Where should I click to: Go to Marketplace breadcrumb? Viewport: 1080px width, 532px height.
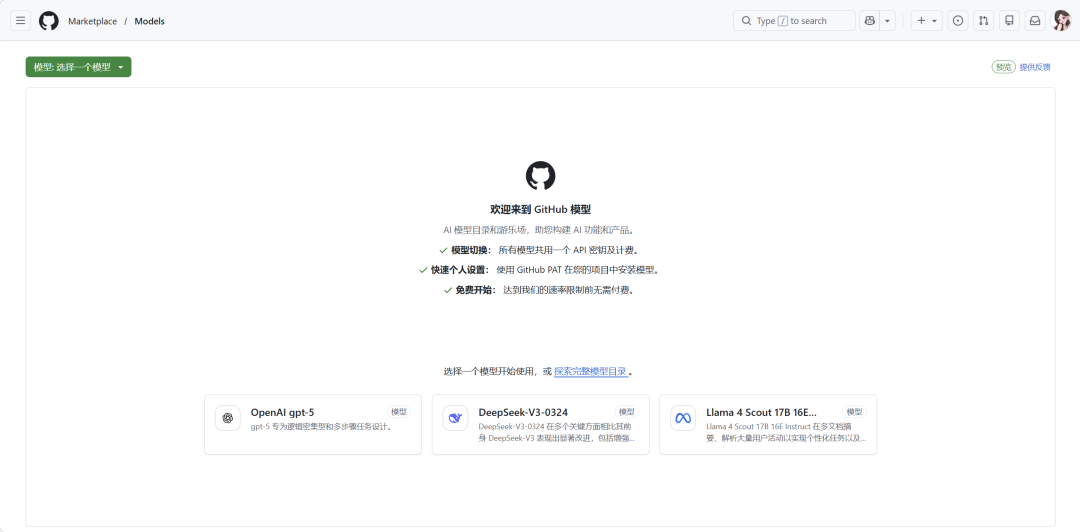pos(92,21)
